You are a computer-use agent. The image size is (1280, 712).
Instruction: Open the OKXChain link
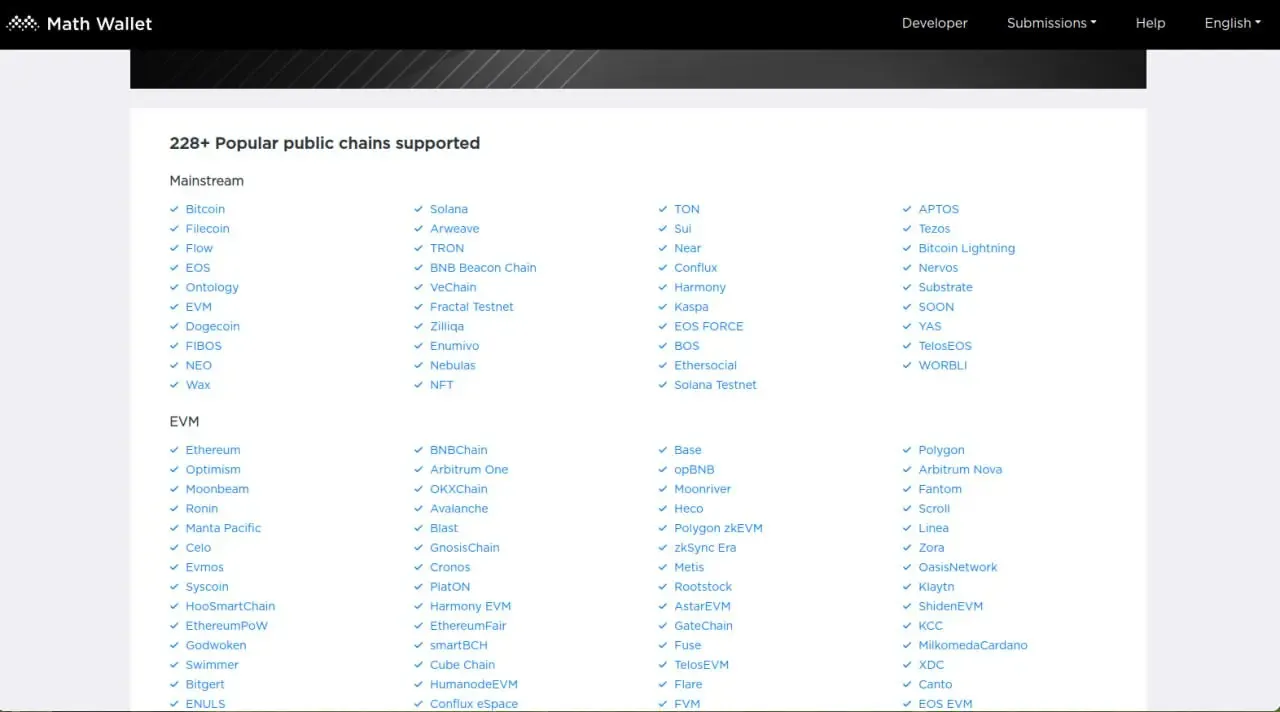[x=459, y=489]
